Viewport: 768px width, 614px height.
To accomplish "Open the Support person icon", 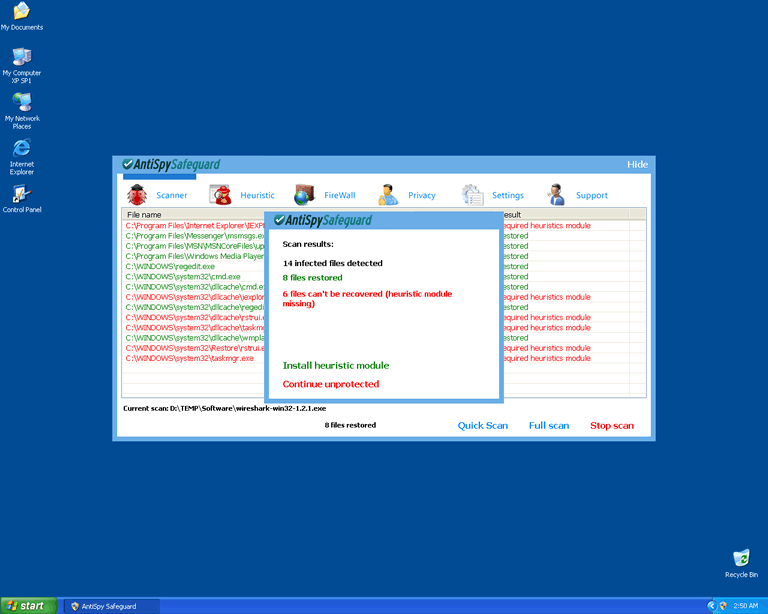I will [x=556, y=195].
